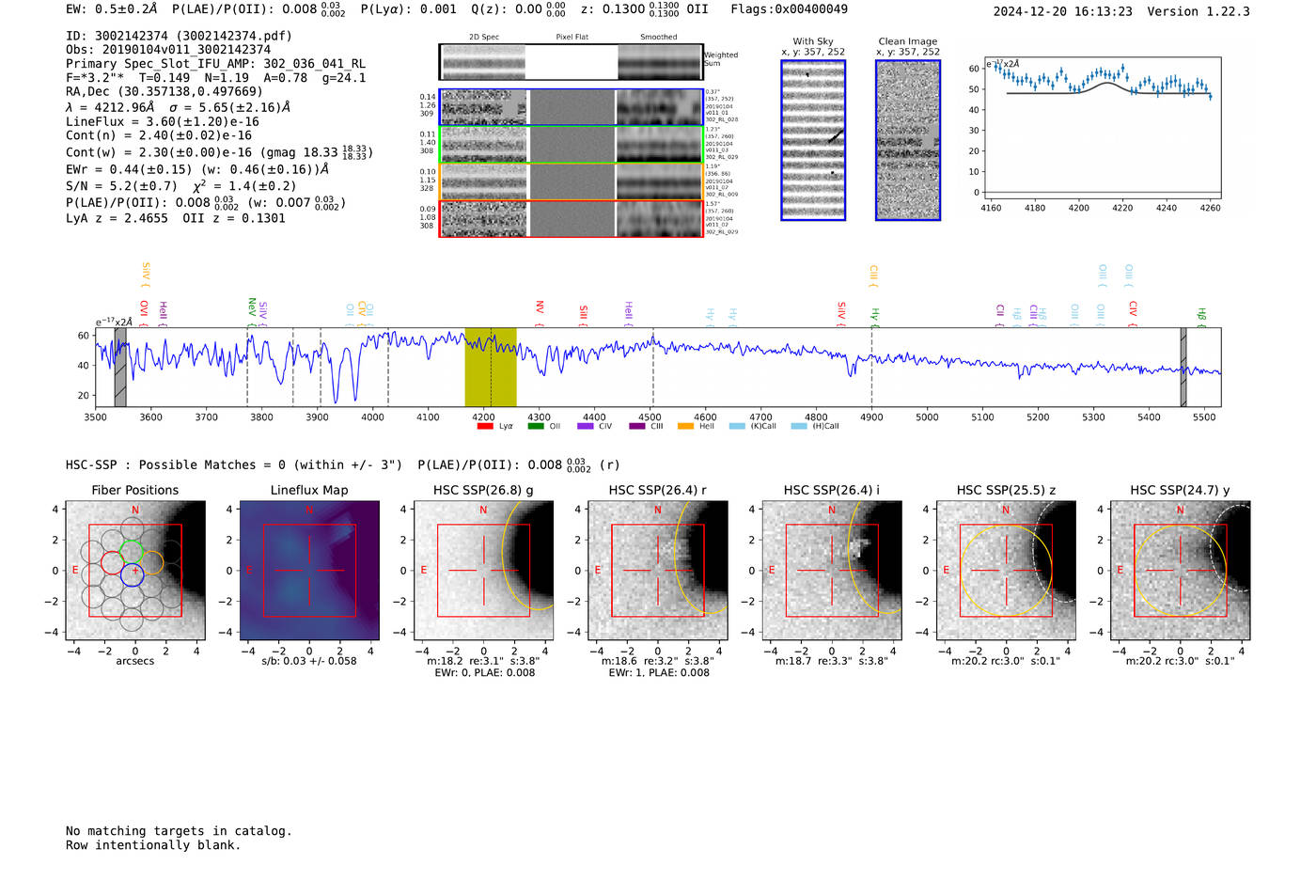This screenshot has height=896, width=1316.
Task: Open the HSC SSP(26.4) i image
Action: (x=832, y=570)
